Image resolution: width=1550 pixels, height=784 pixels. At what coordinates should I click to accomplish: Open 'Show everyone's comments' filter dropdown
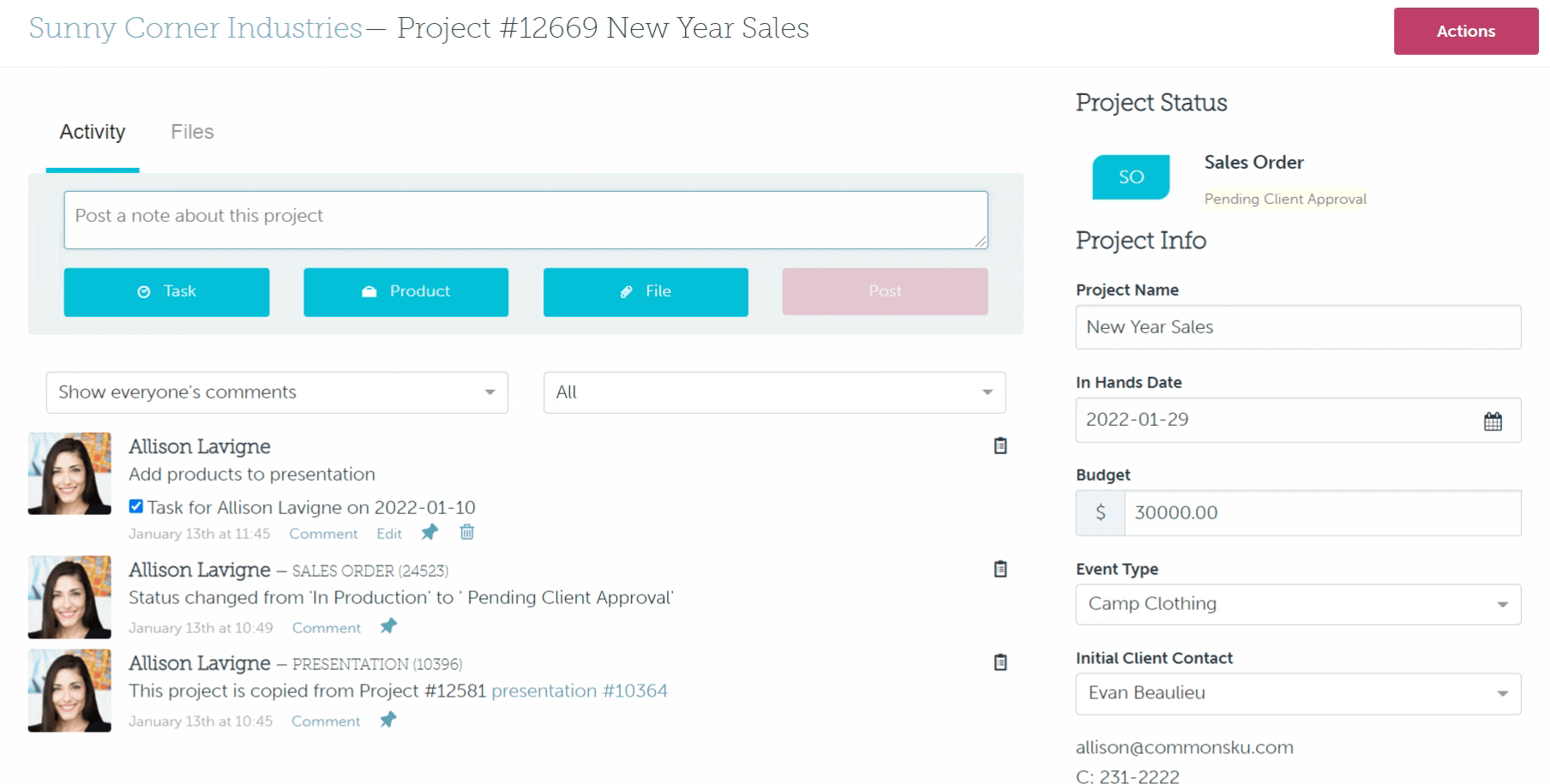point(276,392)
